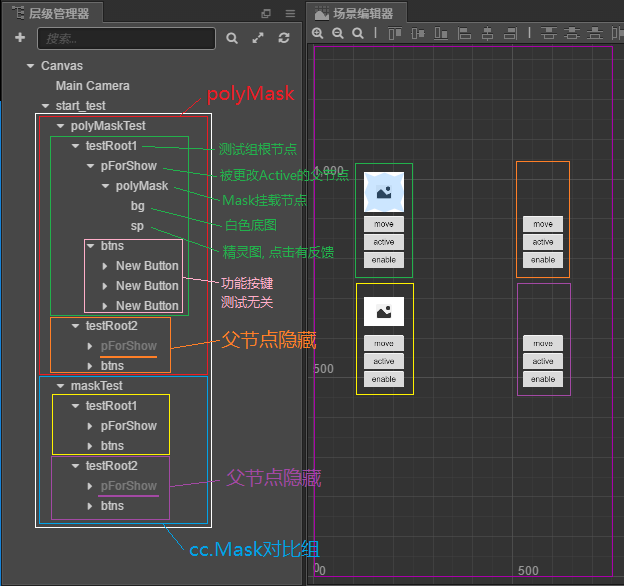Collapse the start_test node arrow

pos(46,106)
